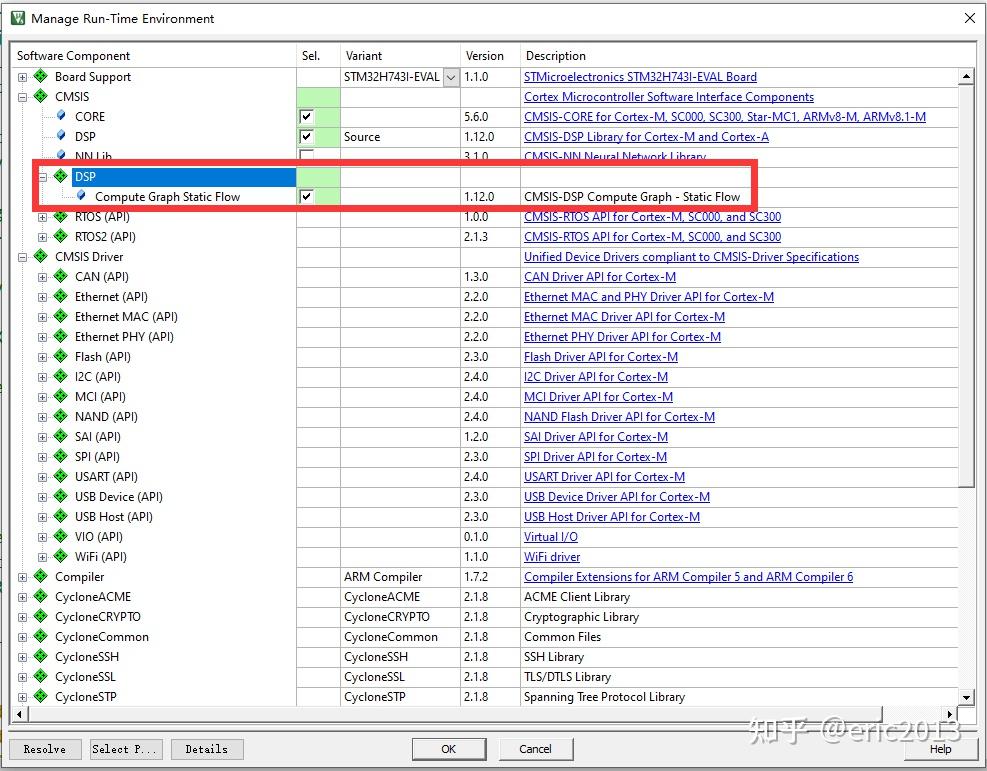This screenshot has height=771, width=987.
Task: Click the CMSIS green diamond icon
Action: [x=41, y=96]
